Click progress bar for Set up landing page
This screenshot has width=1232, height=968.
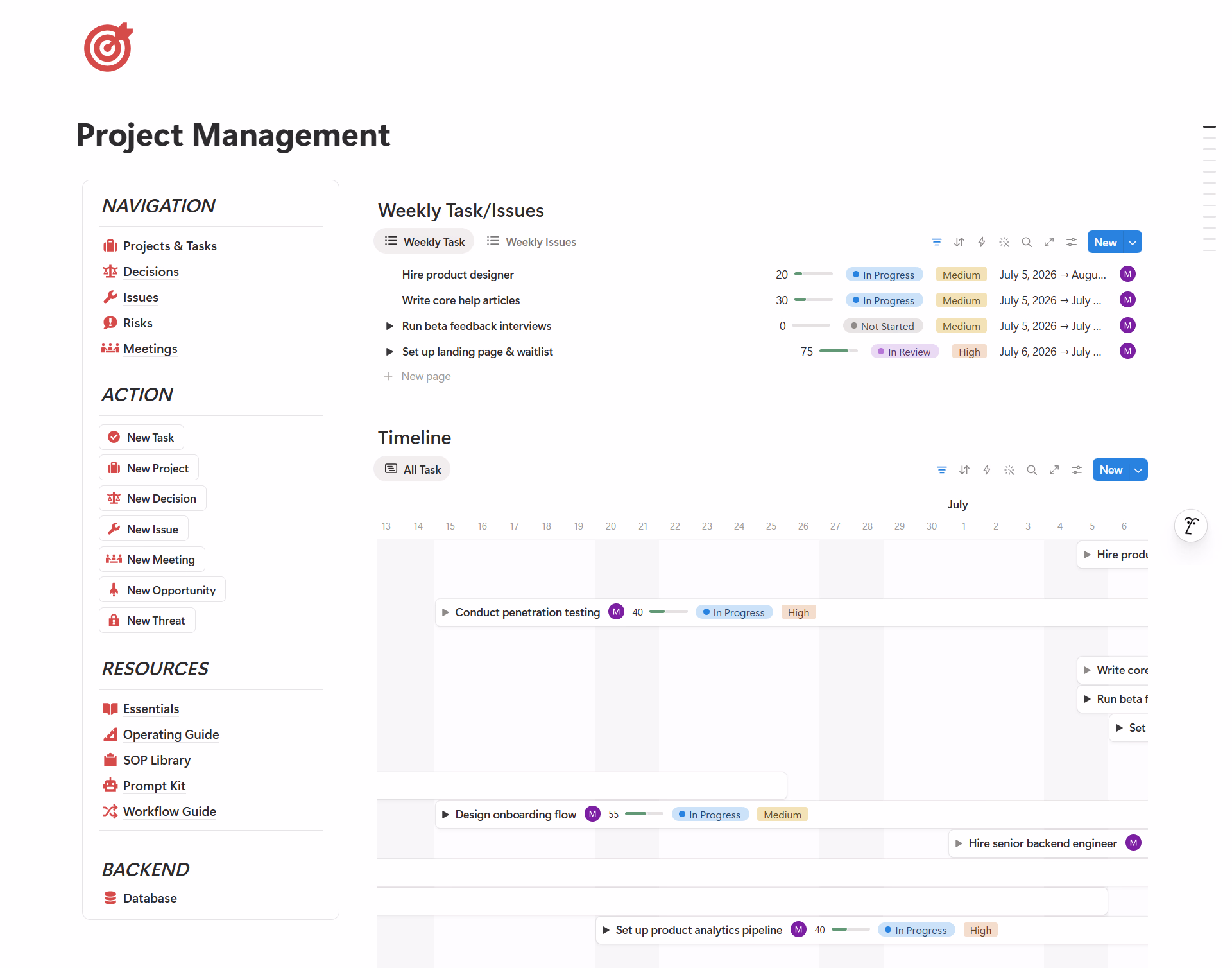click(x=839, y=351)
